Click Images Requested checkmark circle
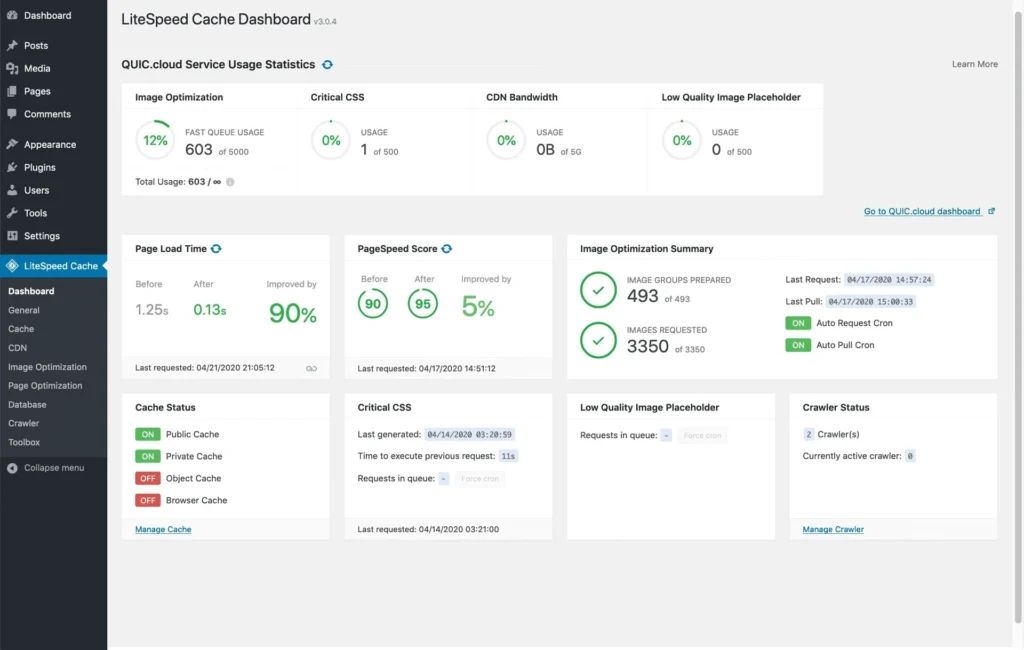The image size is (1024, 650). tap(598, 340)
